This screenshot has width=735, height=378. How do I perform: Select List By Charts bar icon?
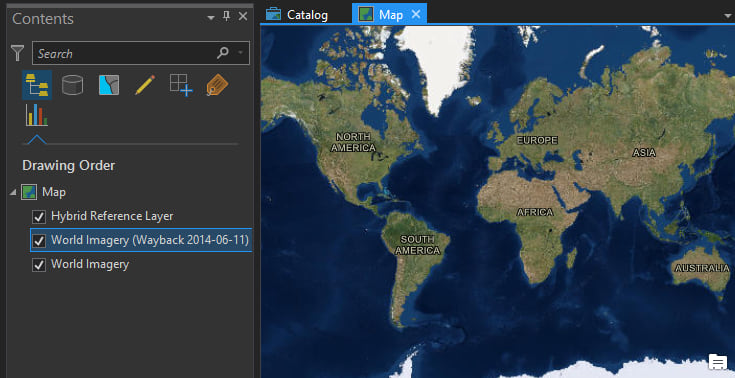pyautogui.click(x=37, y=115)
